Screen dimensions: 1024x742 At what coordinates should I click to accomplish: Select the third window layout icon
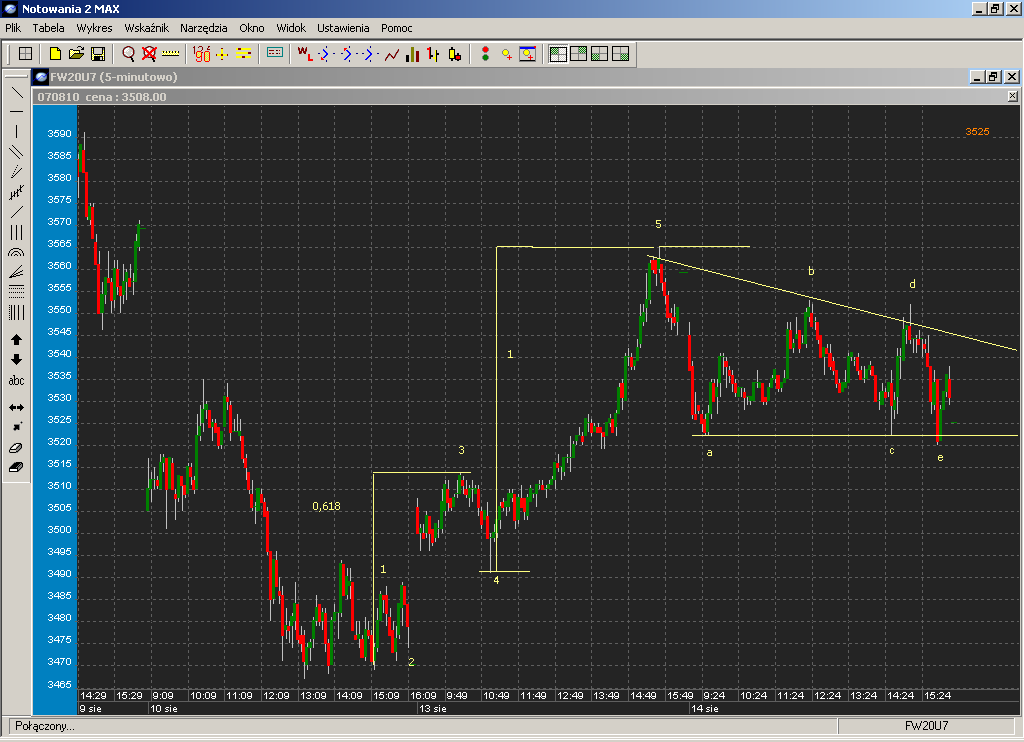pyautogui.click(x=600, y=54)
